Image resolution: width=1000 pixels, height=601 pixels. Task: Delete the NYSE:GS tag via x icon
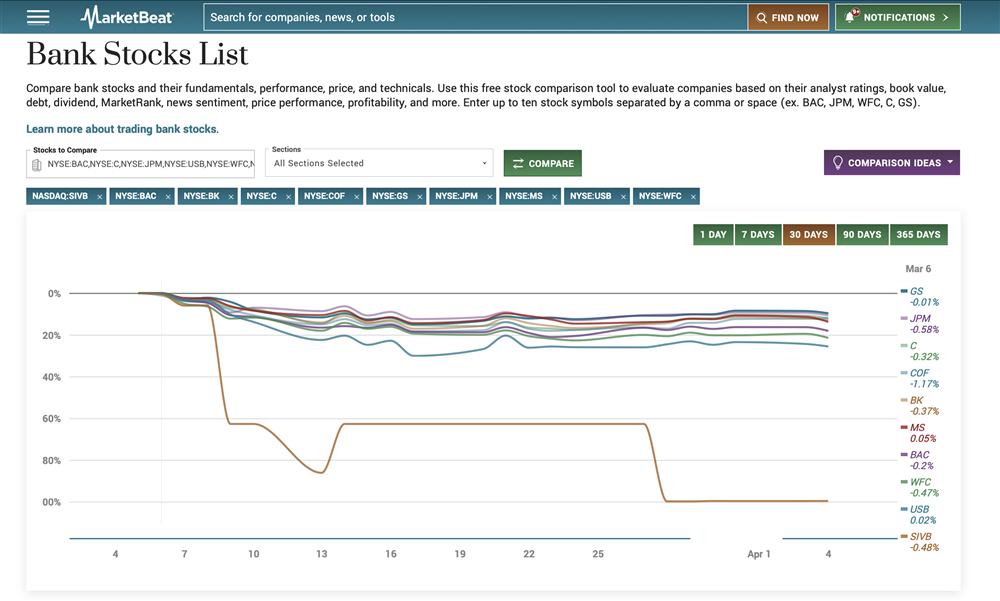pyautogui.click(x=419, y=197)
